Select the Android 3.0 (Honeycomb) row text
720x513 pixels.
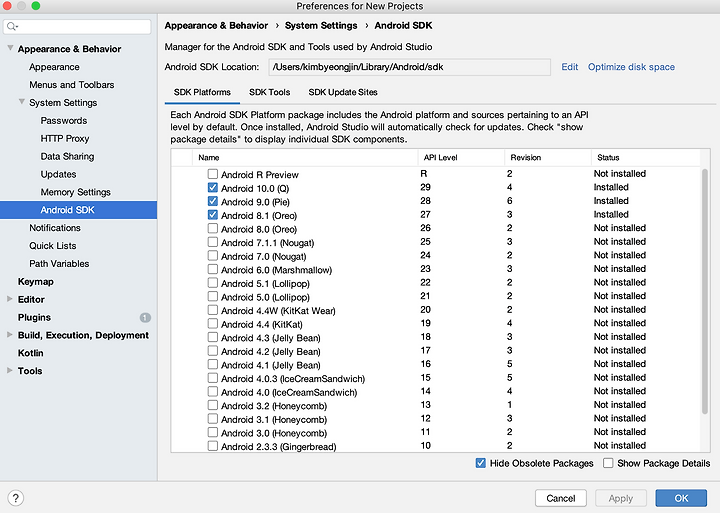click(274, 434)
